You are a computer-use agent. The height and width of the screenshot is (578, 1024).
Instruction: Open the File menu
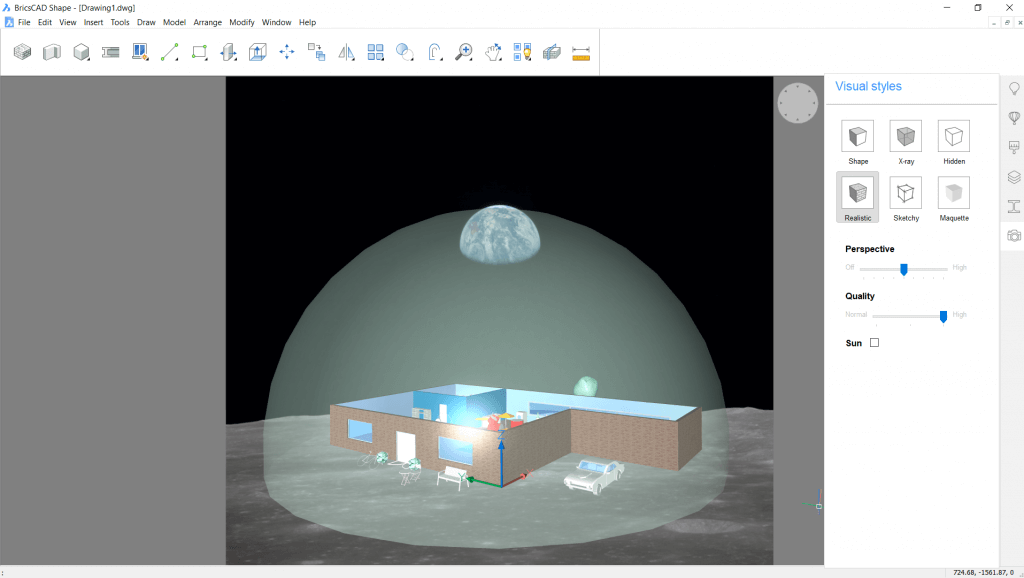click(24, 22)
